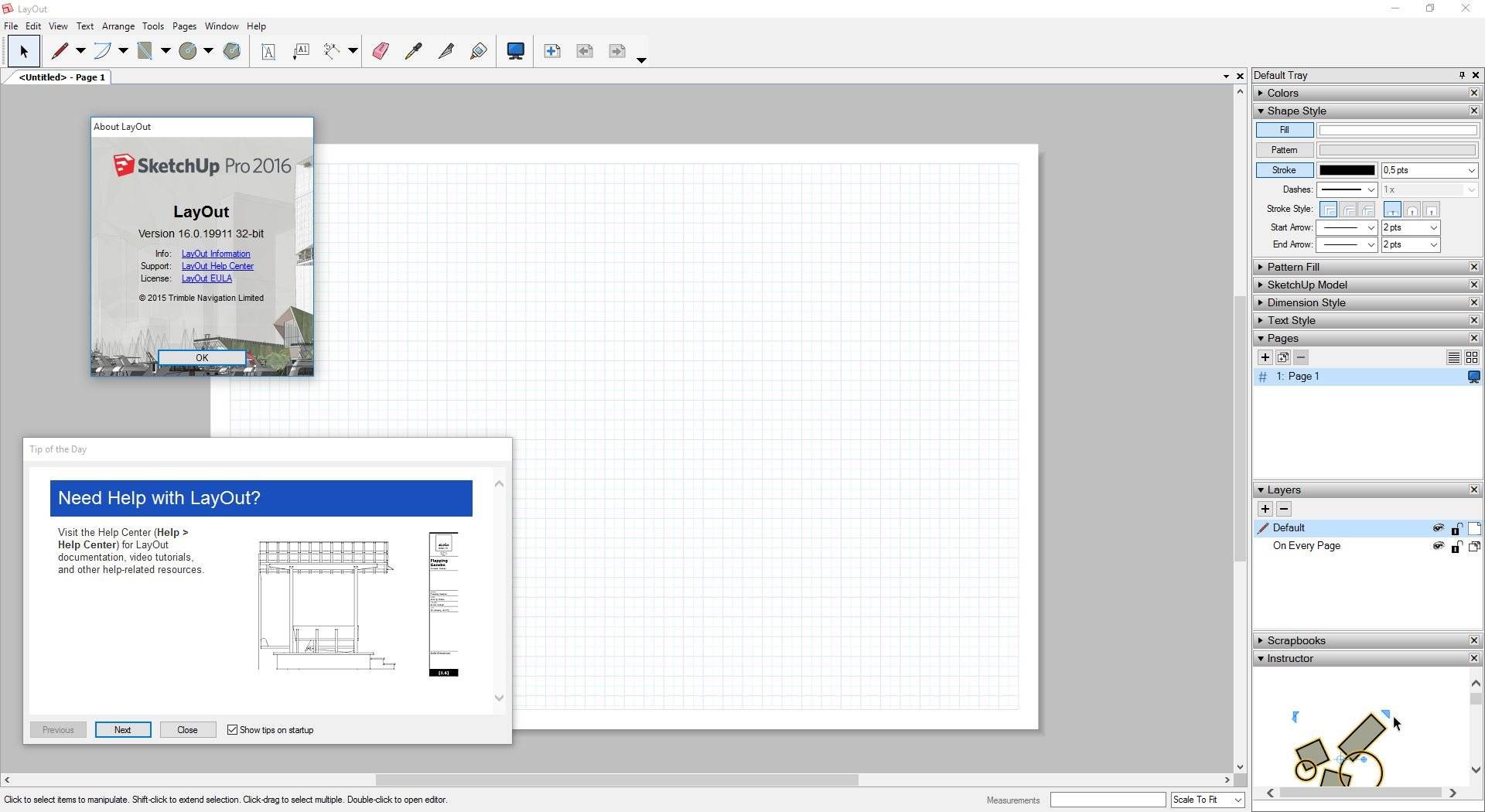Viewport: 1485px width, 812px height.
Task: Duplicate selected page in Pages panel
Action: pyautogui.click(x=1283, y=357)
